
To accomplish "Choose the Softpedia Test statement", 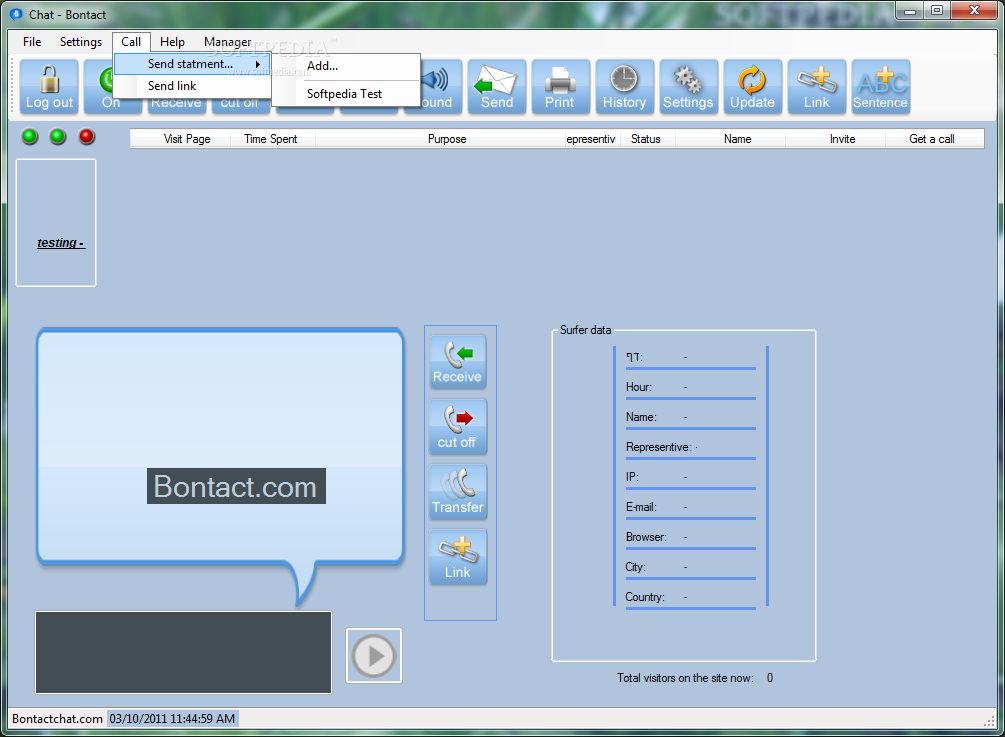I will click(x=346, y=94).
